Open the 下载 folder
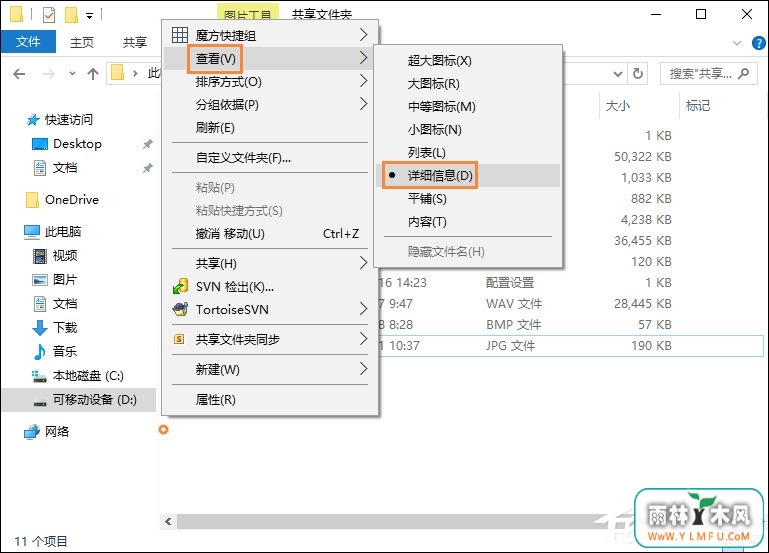The image size is (769, 553). coord(65,327)
